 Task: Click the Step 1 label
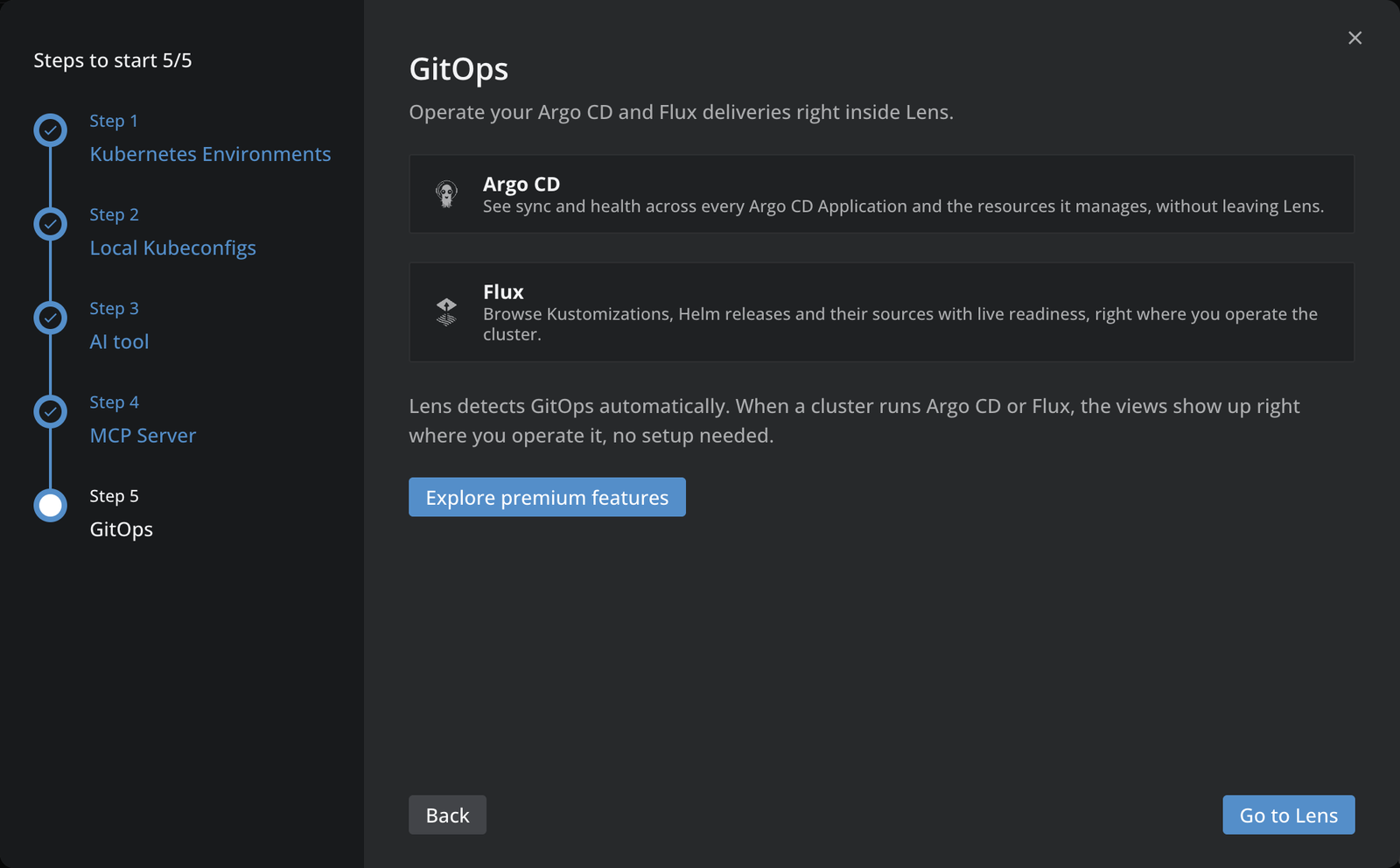(114, 121)
